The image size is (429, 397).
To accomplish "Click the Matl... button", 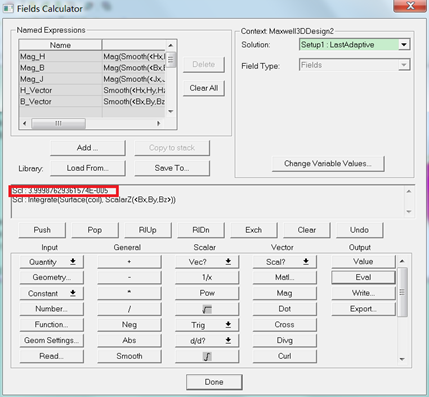I will tap(285, 277).
